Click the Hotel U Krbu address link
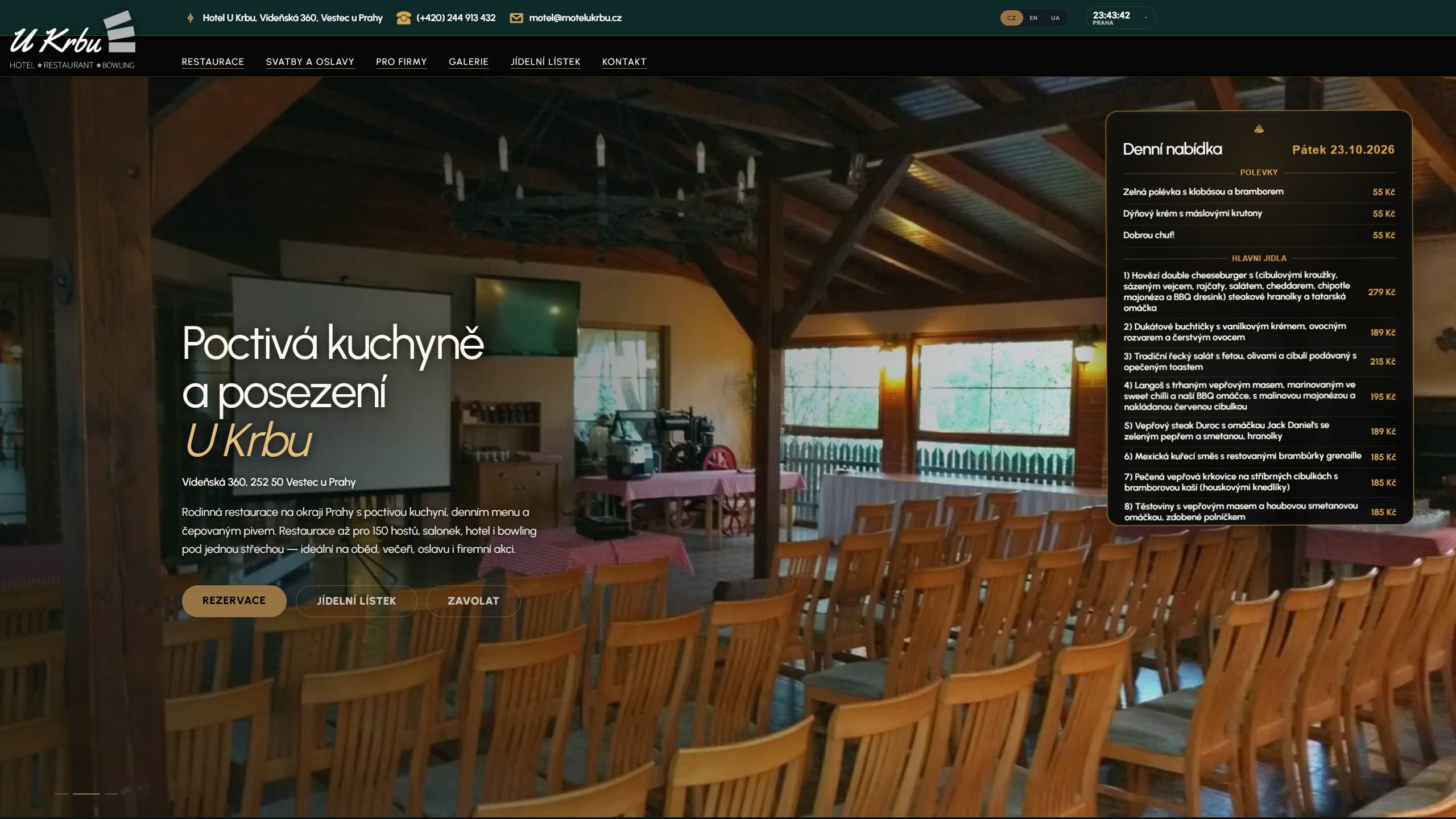The image size is (1456, 819). (x=292, y=18)
